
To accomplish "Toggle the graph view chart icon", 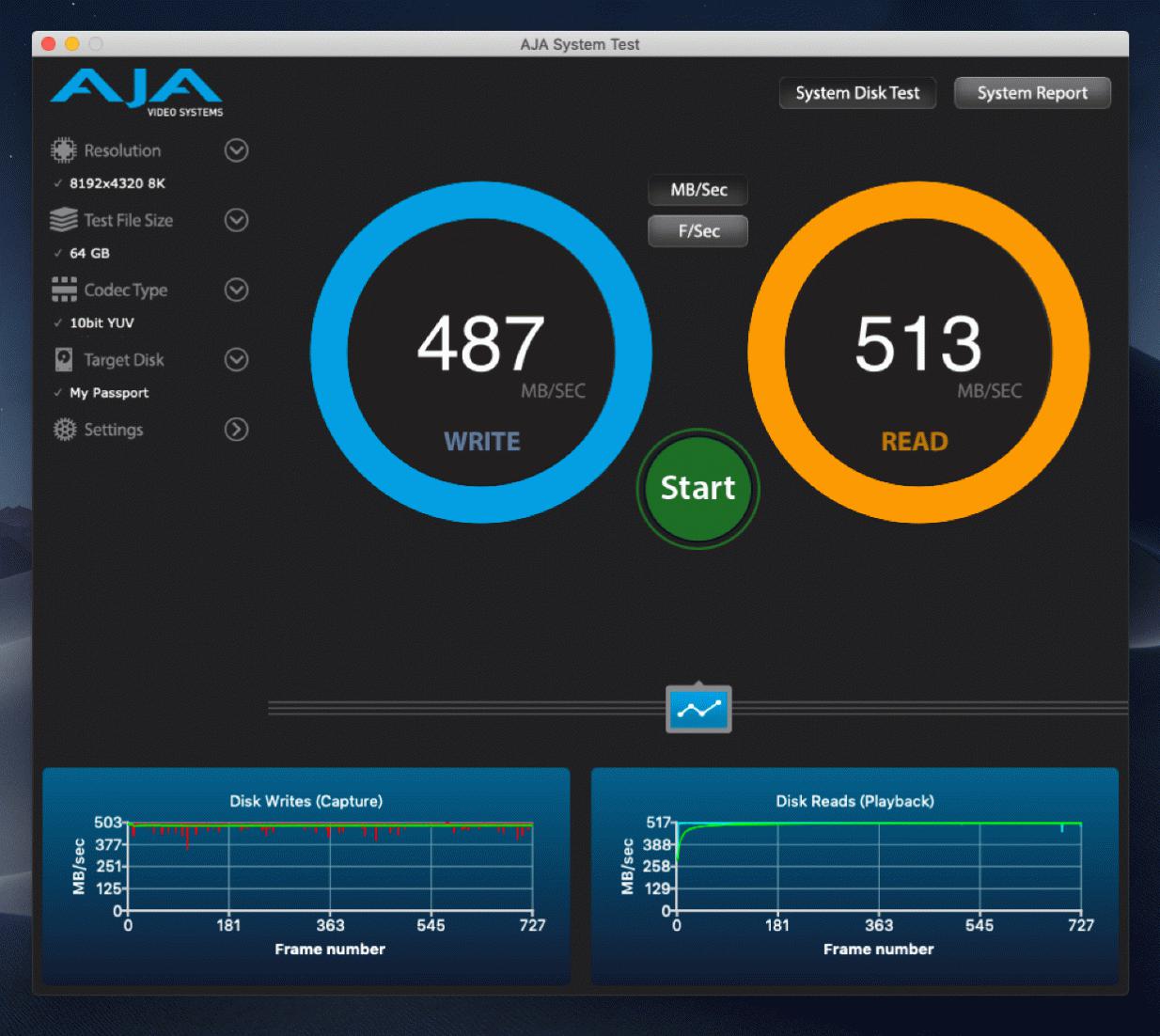I will click(x=698, y=709).
